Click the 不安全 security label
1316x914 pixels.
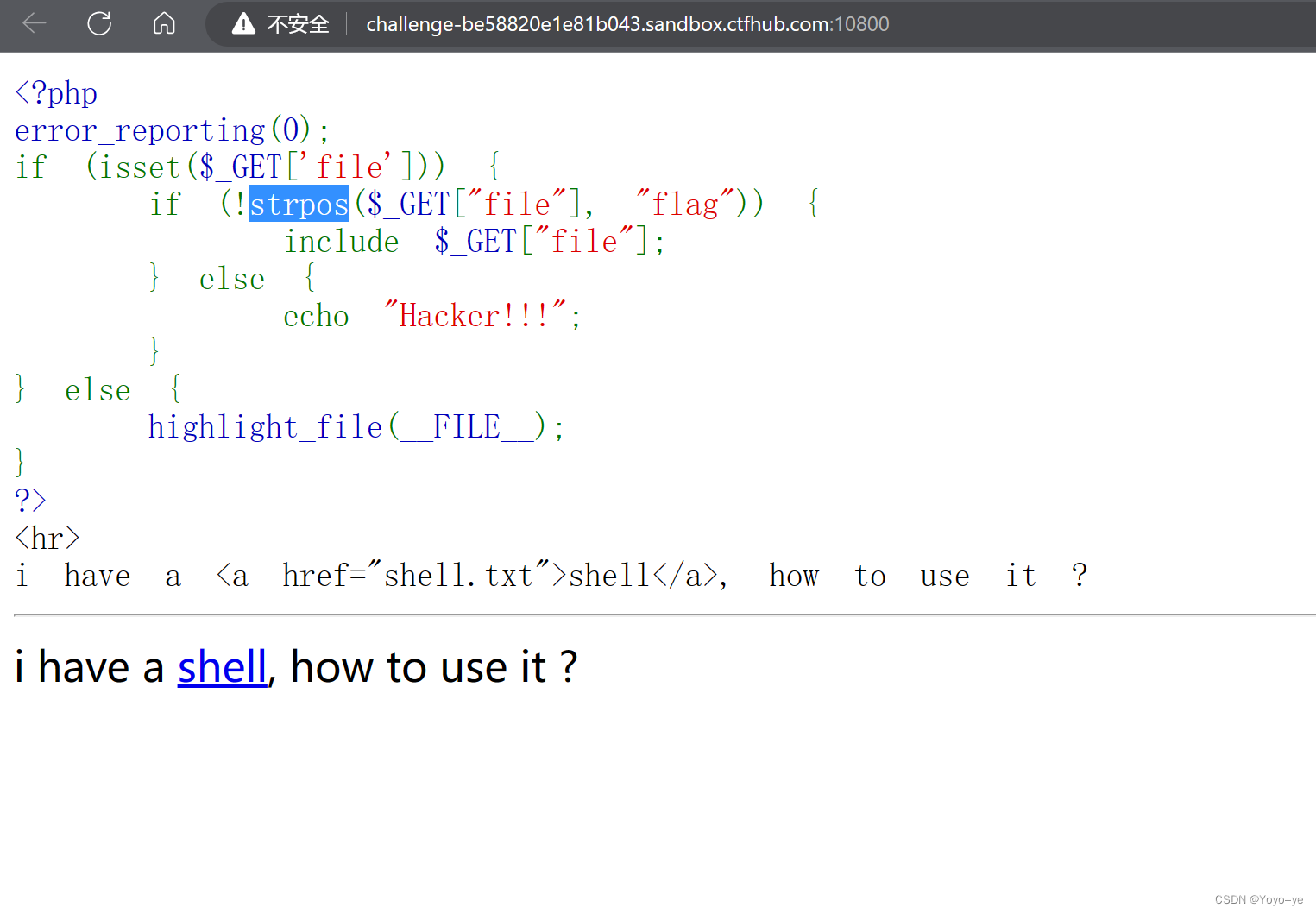click(298, 24)
